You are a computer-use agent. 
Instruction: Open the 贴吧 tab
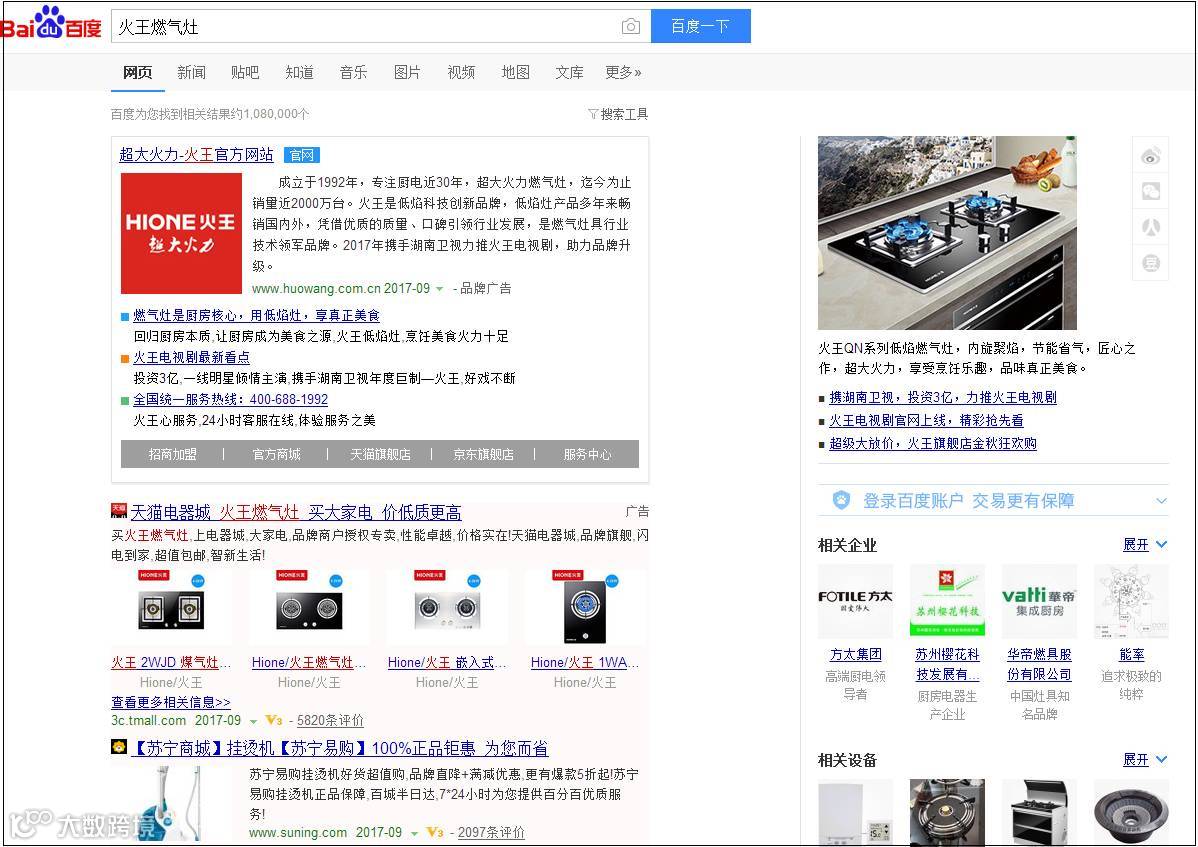pos(244,73)
